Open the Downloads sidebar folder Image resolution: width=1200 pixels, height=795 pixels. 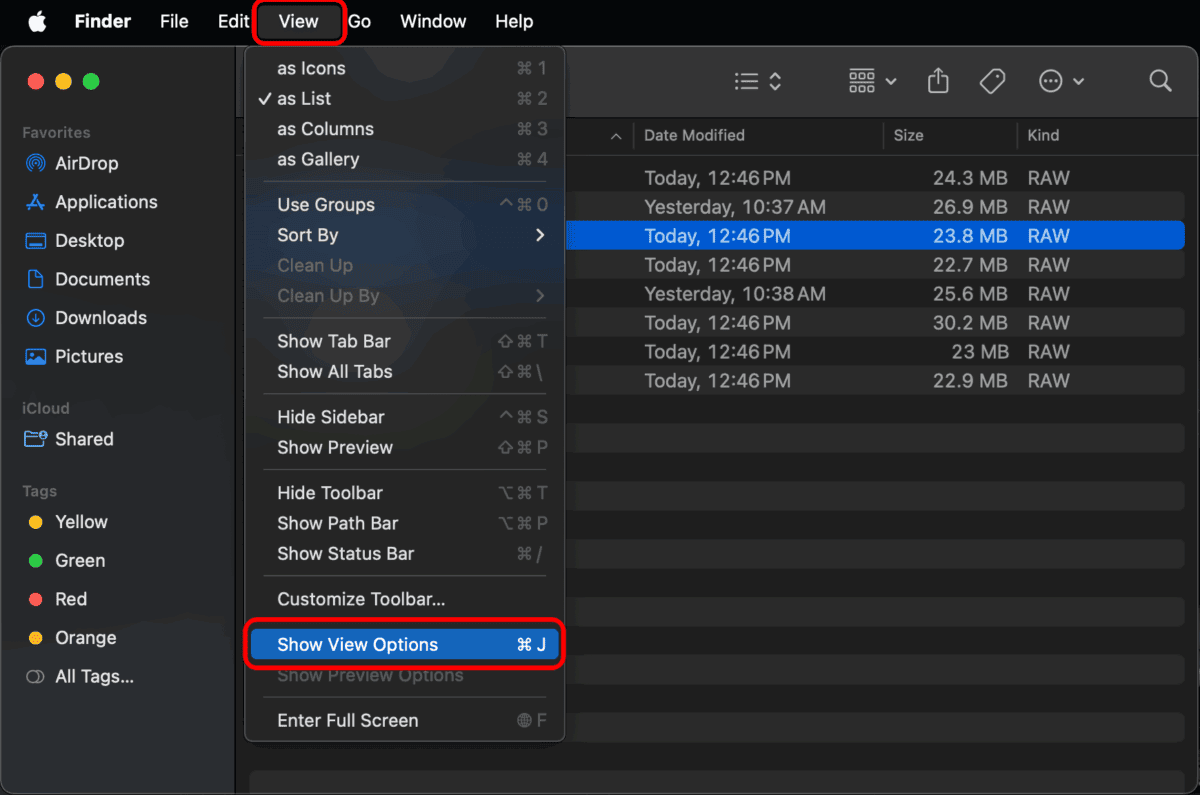[x=100, y=318]
